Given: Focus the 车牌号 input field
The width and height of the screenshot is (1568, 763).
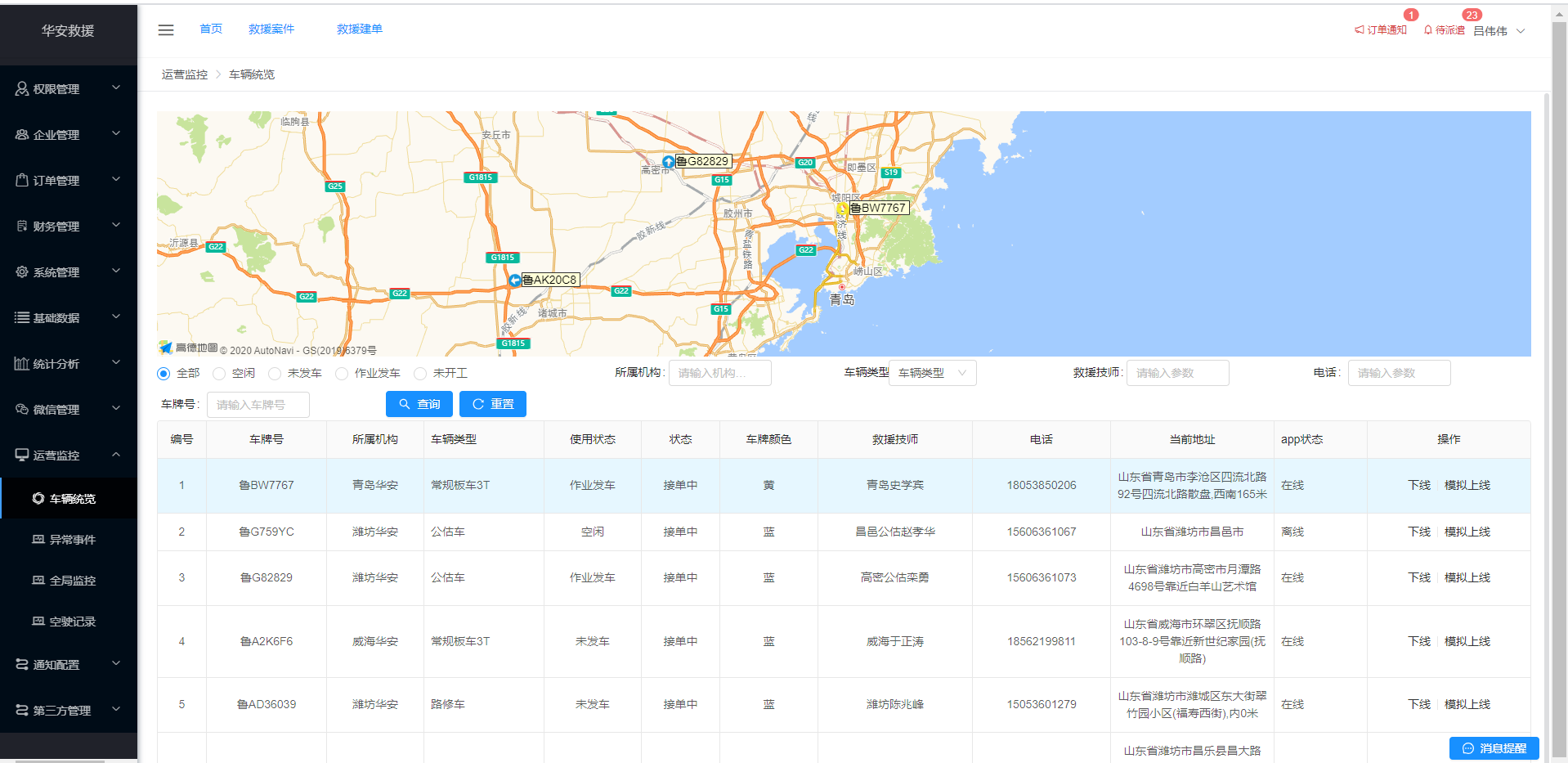Looking at the screenshot, I should pos(258,405).
